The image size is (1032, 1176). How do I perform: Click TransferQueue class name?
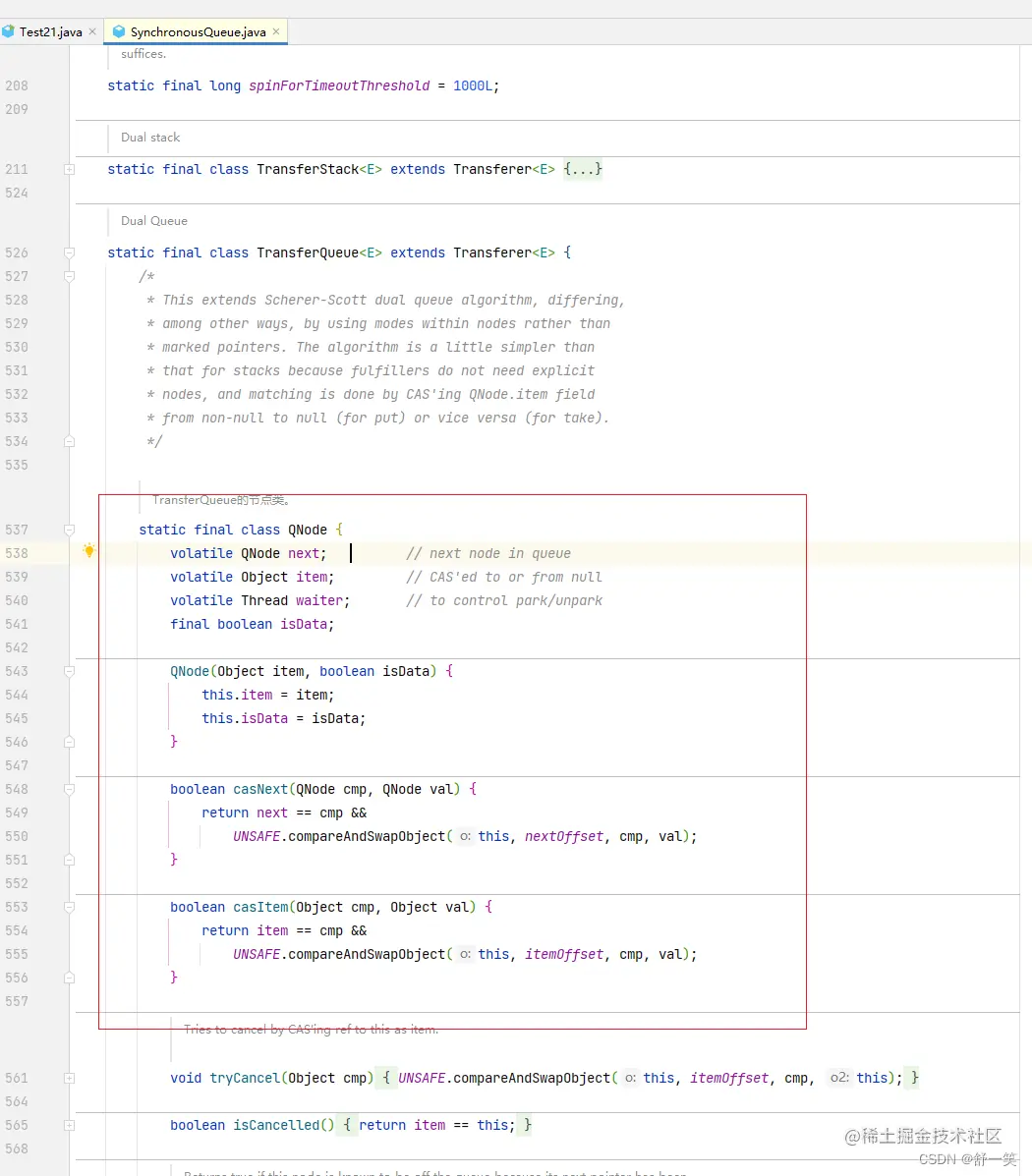pyautogui.click(x=308, y=252)
